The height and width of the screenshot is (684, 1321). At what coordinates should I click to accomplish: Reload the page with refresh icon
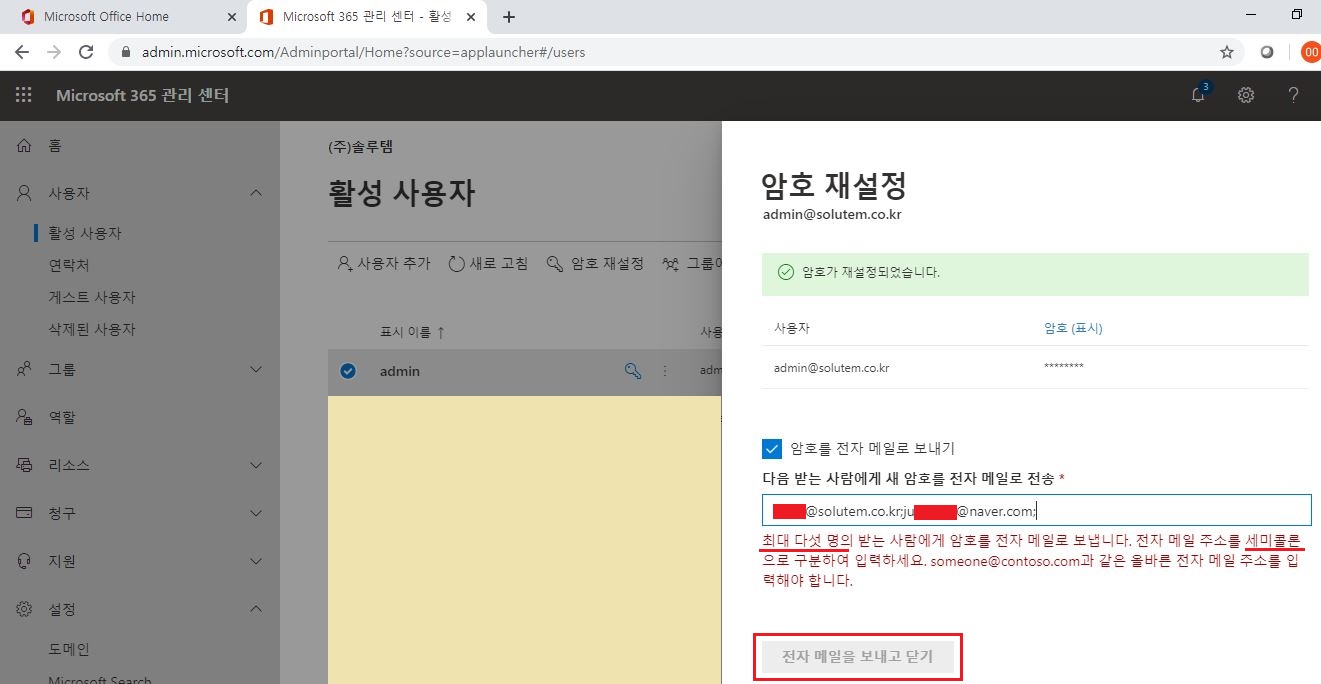86,52
